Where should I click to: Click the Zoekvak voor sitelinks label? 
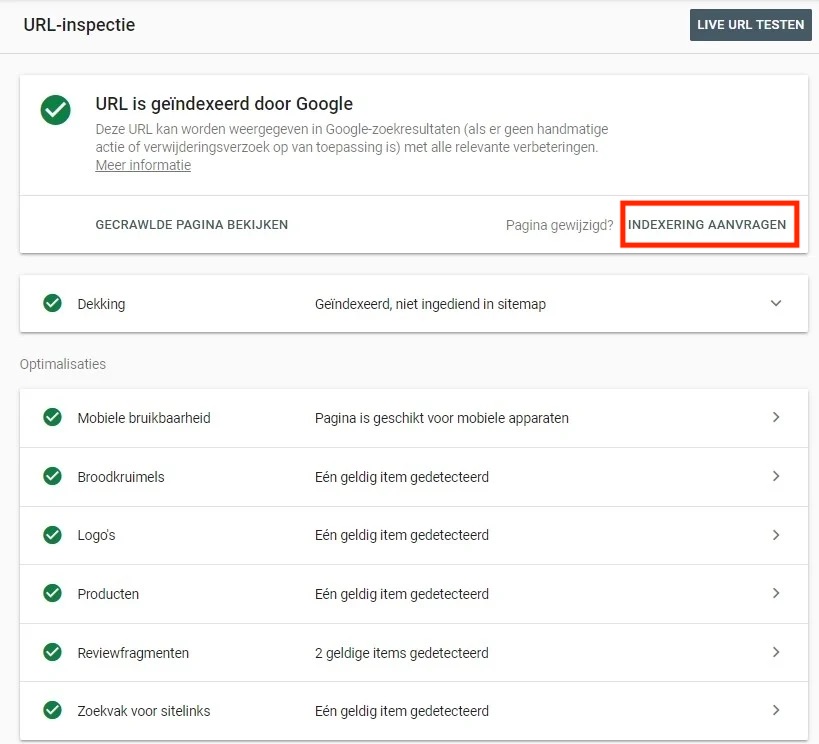point(144,711)
